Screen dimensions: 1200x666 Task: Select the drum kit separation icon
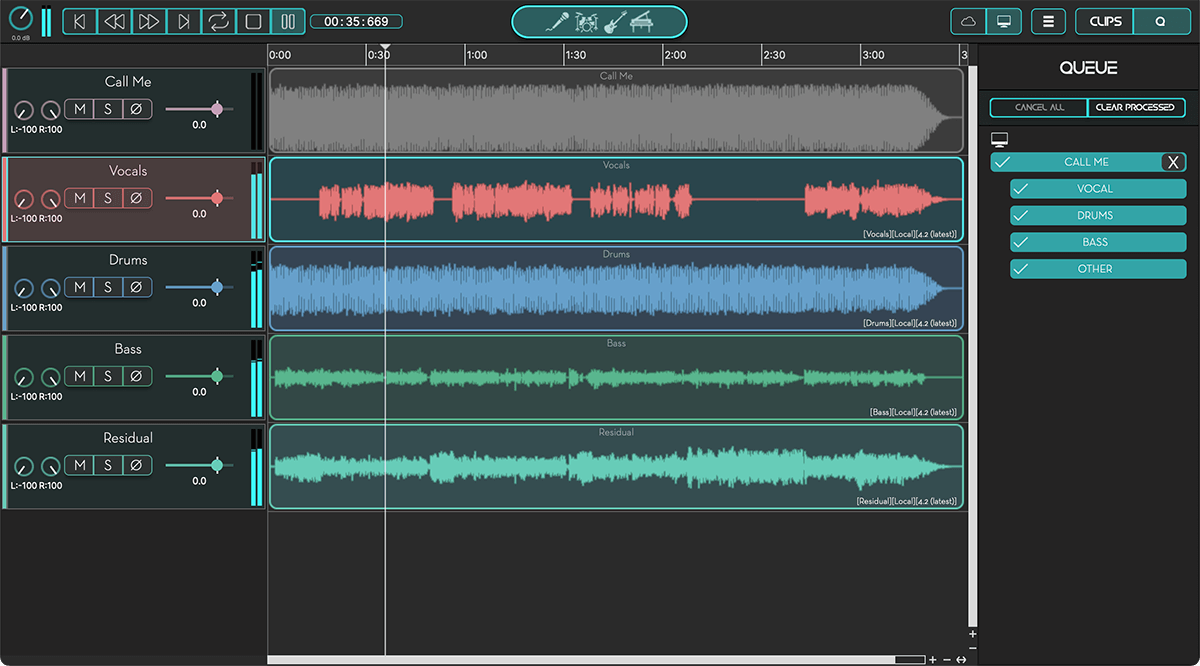[x=586, y=21]
